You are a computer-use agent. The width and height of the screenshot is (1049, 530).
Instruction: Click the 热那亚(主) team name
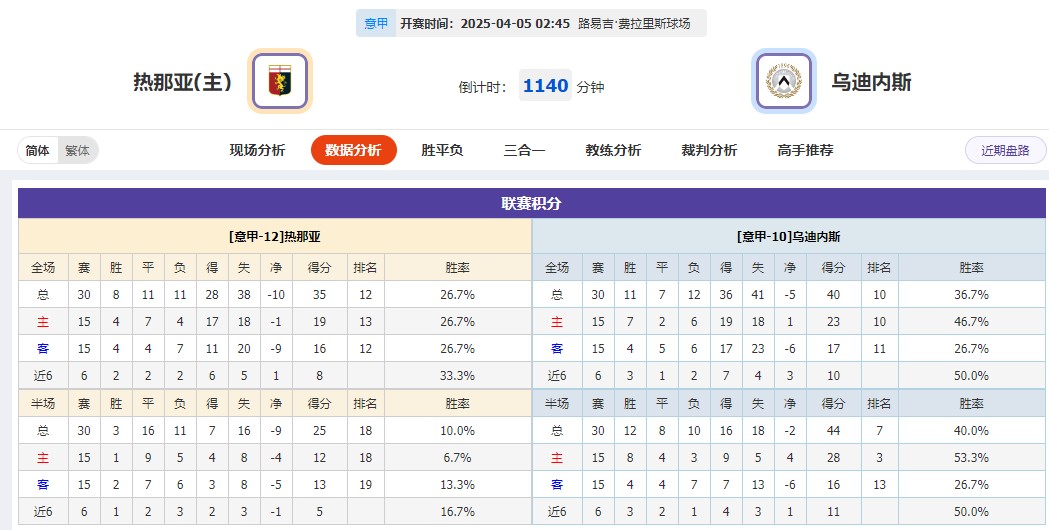(183, 82)
